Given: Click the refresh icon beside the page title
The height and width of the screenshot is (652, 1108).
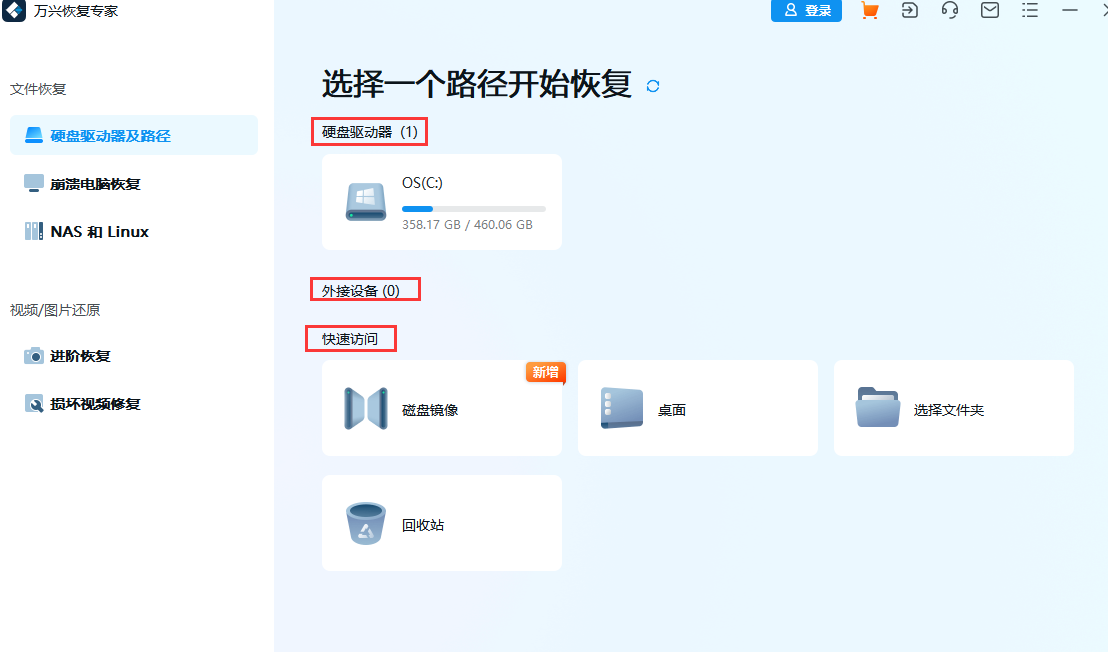Looking at the screenshot, I should pos(653,86).
